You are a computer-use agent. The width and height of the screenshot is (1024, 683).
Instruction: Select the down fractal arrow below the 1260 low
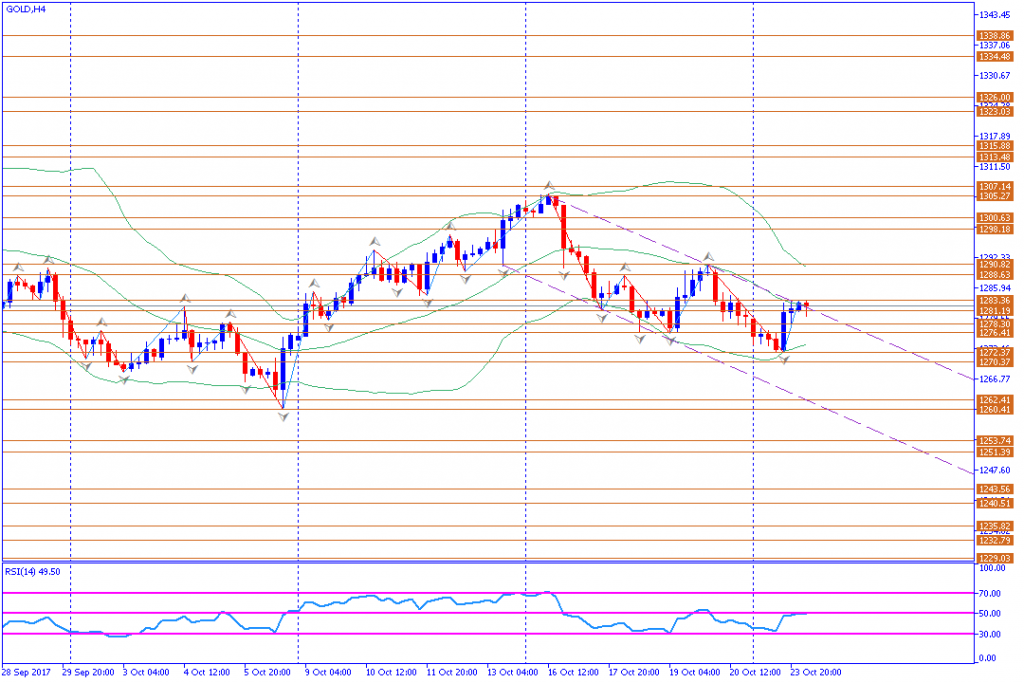point(283,417)
